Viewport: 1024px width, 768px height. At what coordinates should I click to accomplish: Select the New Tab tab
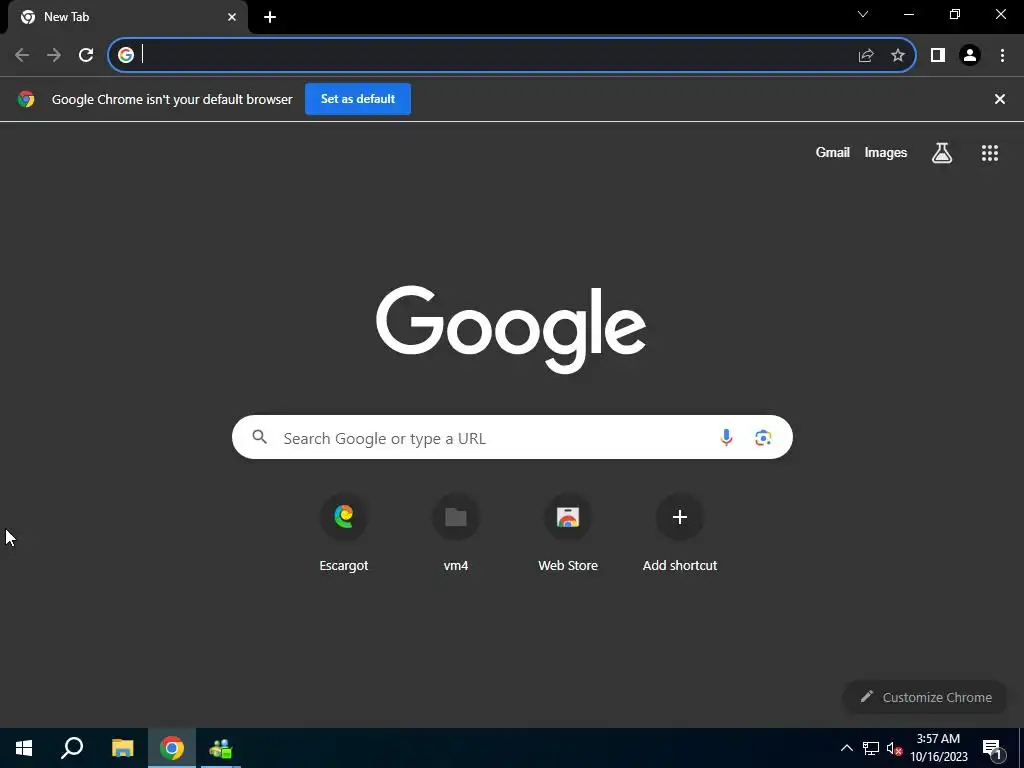coord(128,17)
